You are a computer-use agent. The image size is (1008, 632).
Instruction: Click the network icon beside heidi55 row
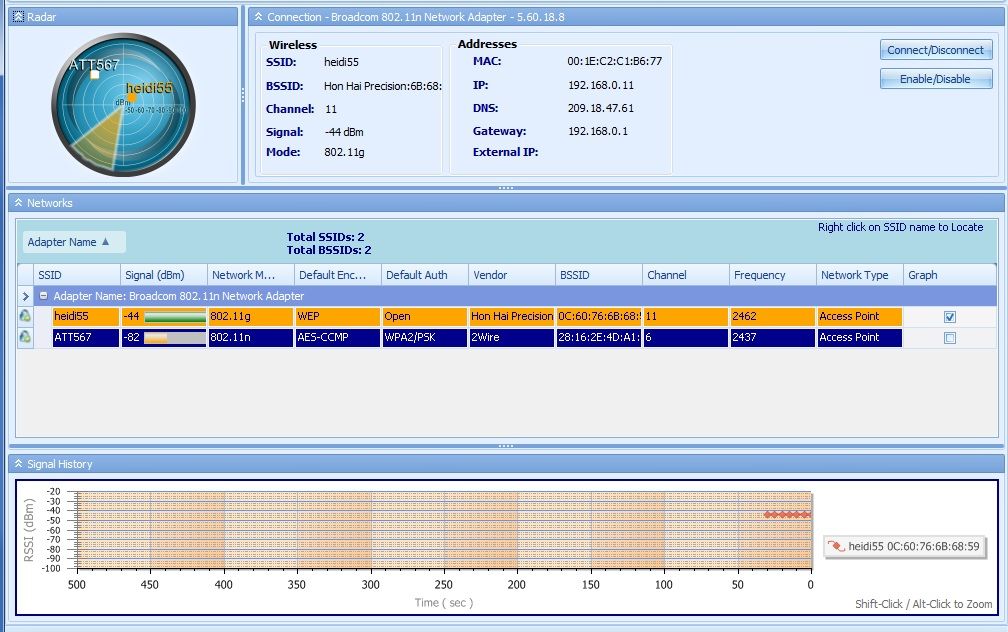(x=25, y=316)
